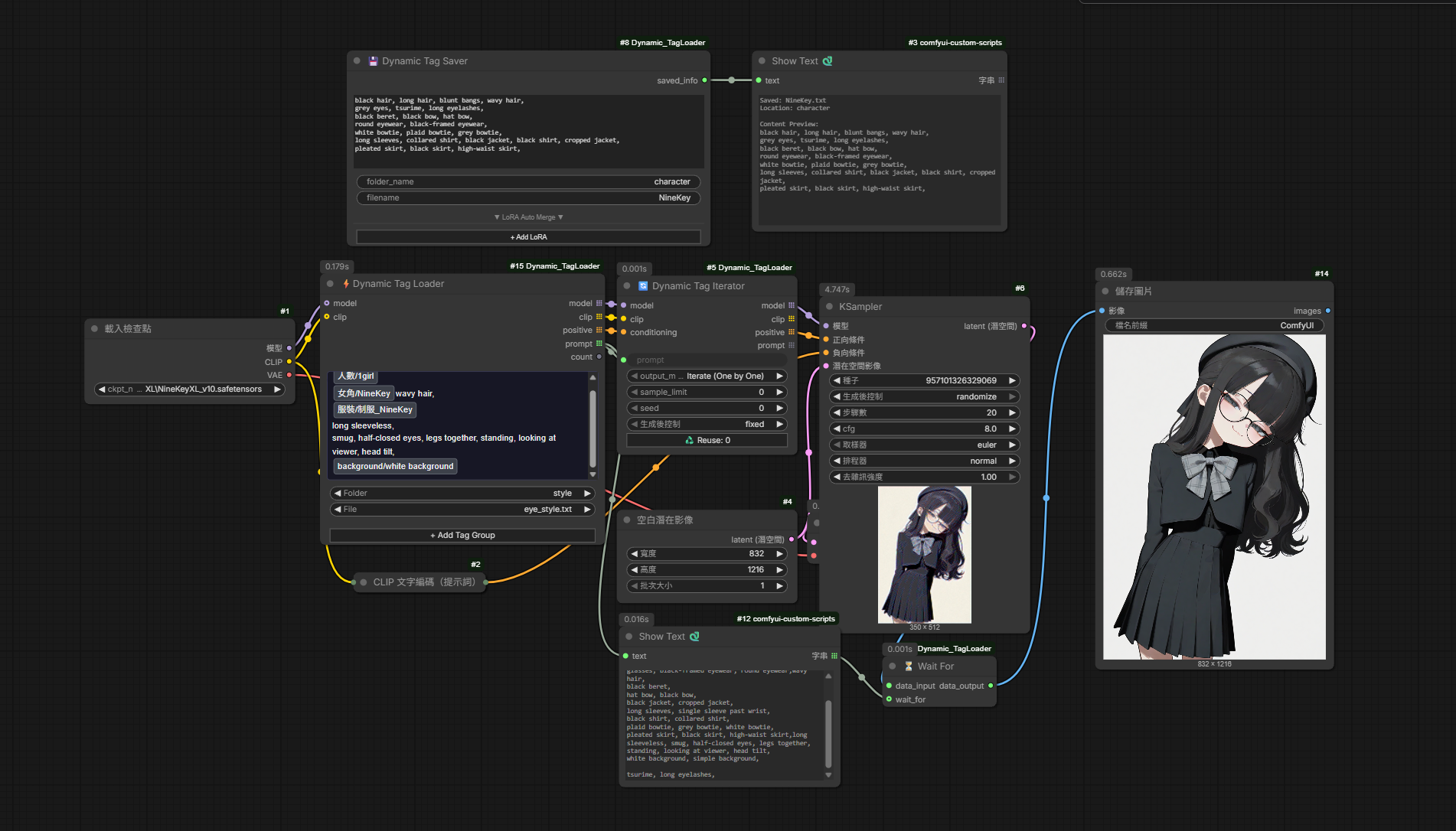The image size is (1456, 831).
Task: Click the model output grid icon on Tag Loader
Action: point(599,304)
